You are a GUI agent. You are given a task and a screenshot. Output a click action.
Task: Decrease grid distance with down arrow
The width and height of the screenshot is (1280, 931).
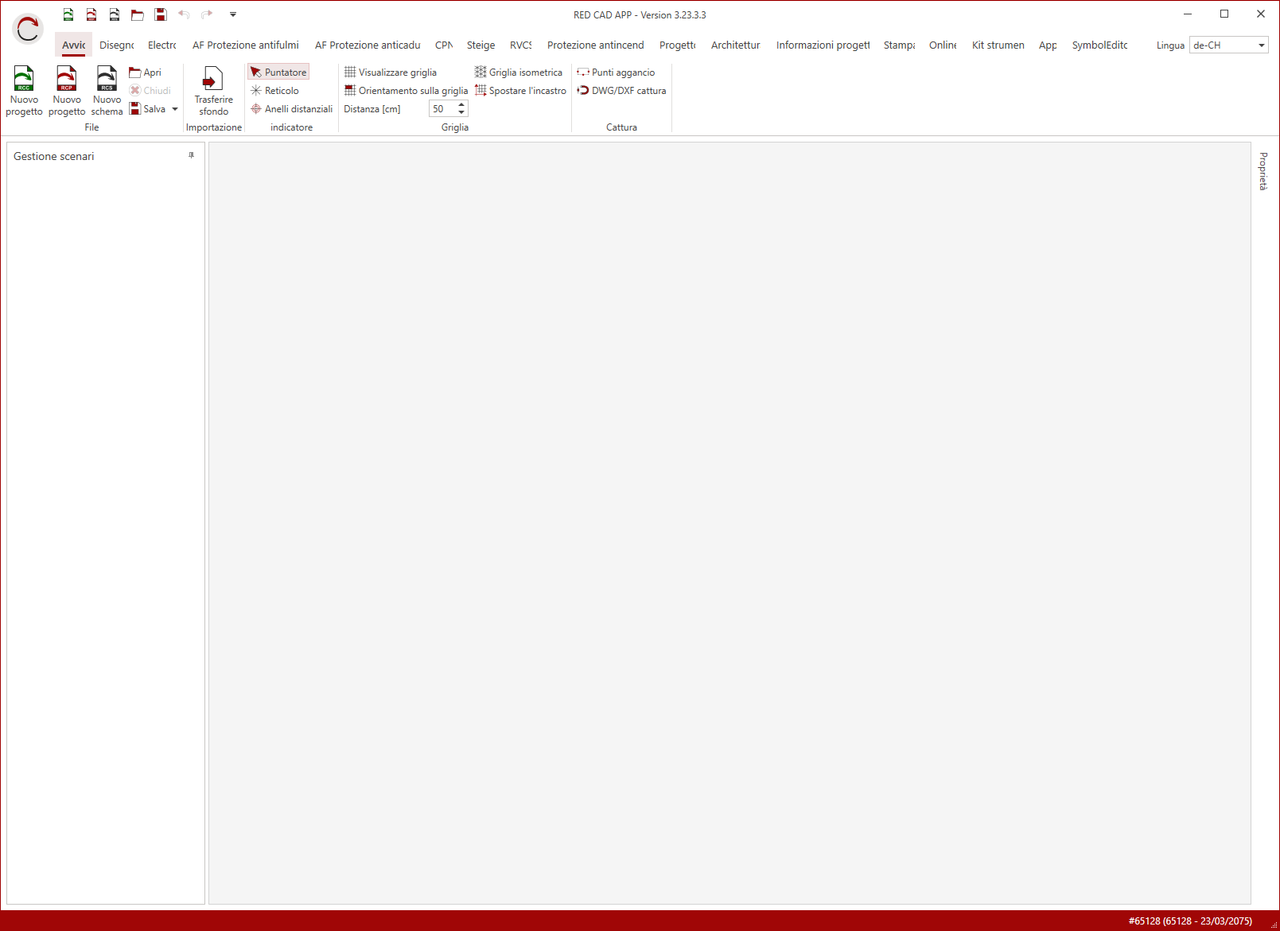pyautogui.click(x=461, y=113)
